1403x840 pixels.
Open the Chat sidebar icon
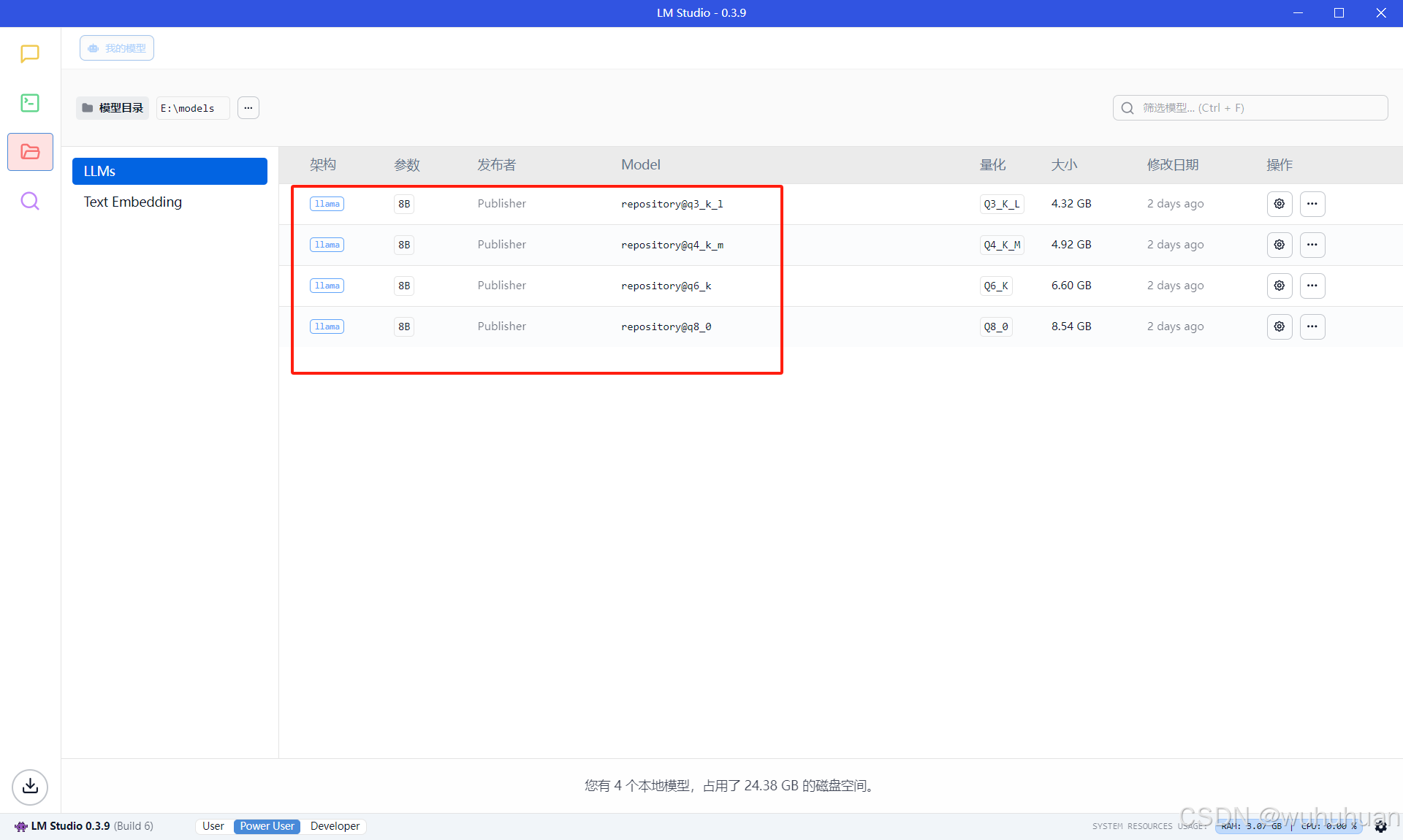(30, 53)
